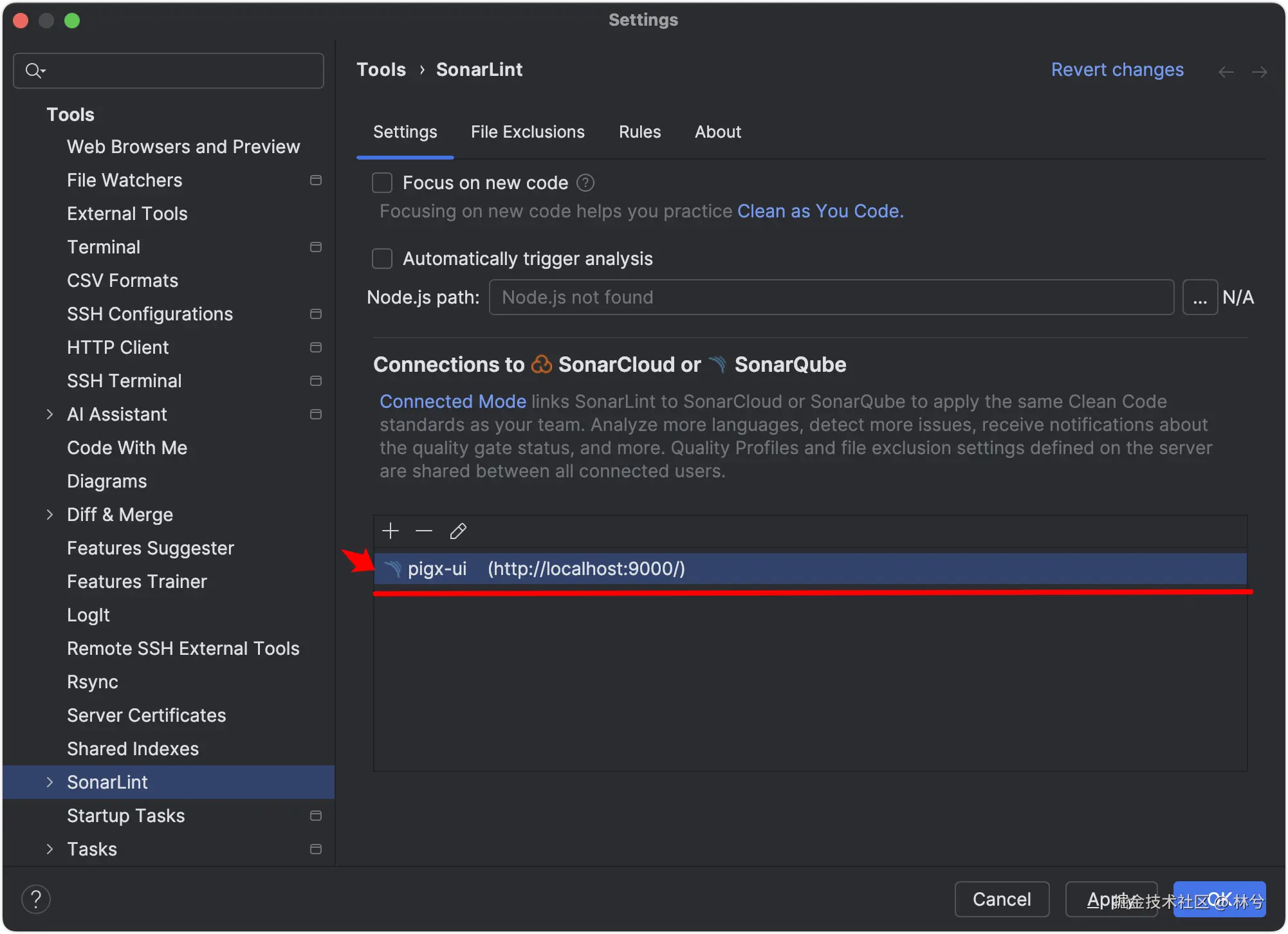Expand the Diff & Merge tree node
The height and width of the screenshot is (934, 1288).
[x=50, y=515]
